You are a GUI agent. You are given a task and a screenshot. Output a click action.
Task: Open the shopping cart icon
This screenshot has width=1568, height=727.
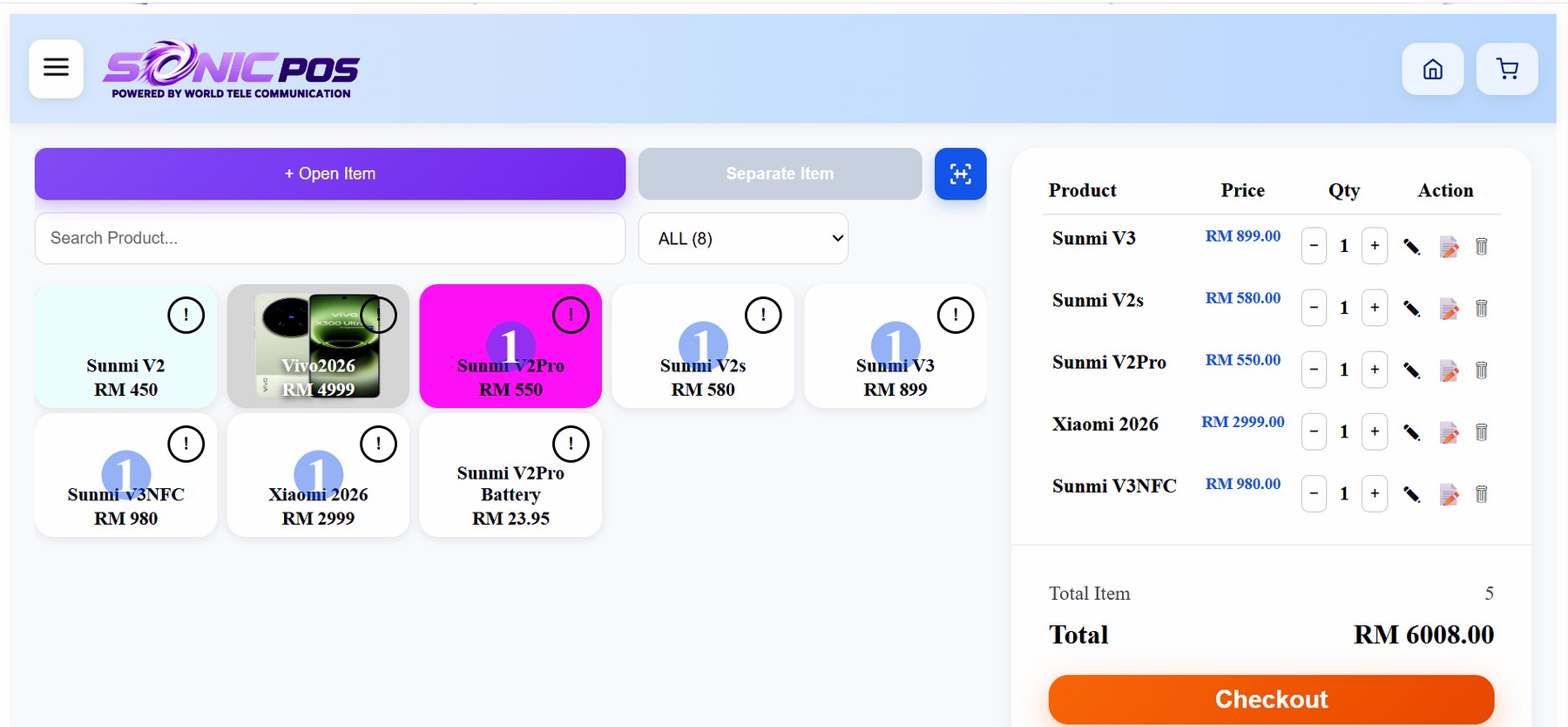pos(1507,69)
